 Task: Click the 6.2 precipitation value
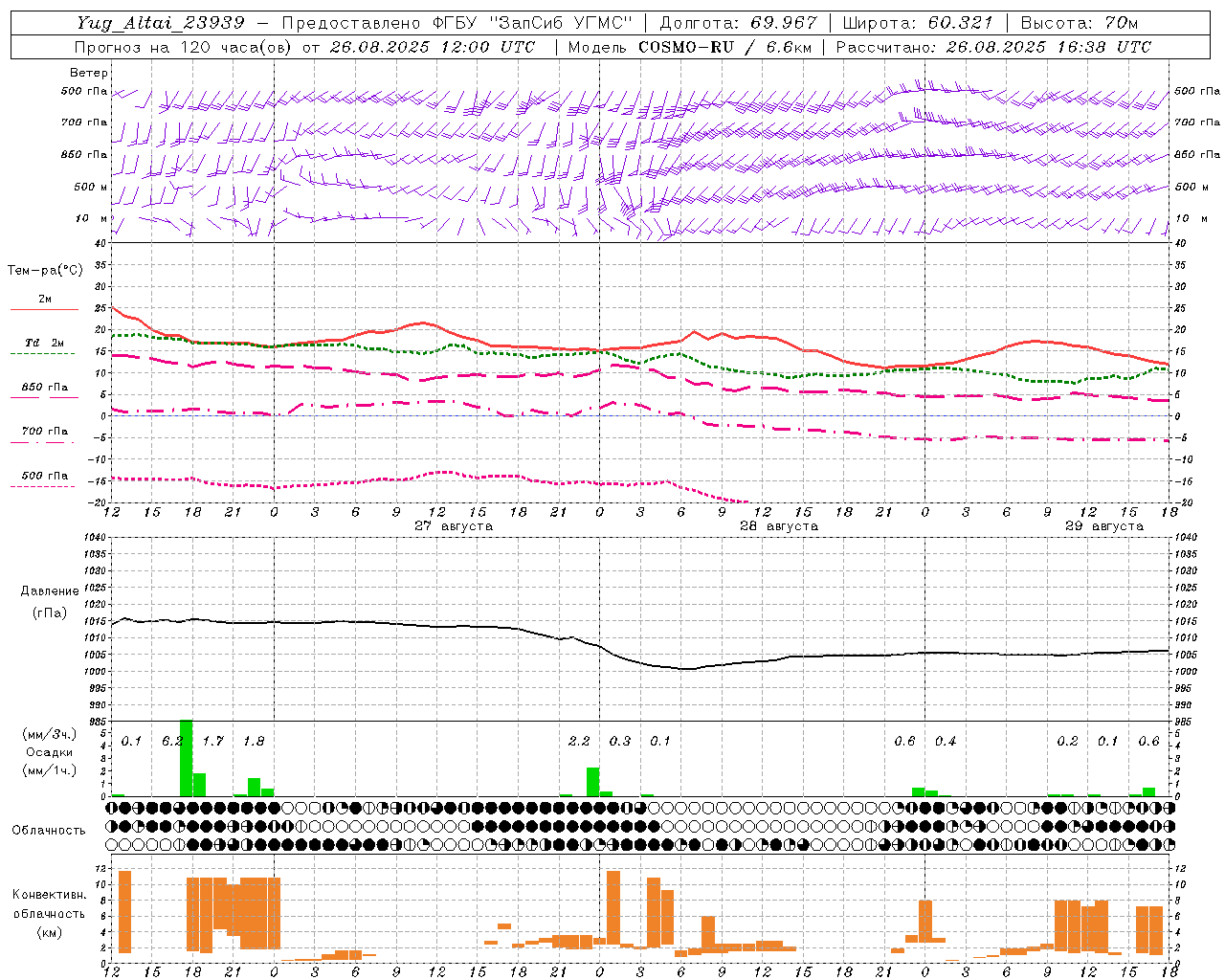point(172,742)
